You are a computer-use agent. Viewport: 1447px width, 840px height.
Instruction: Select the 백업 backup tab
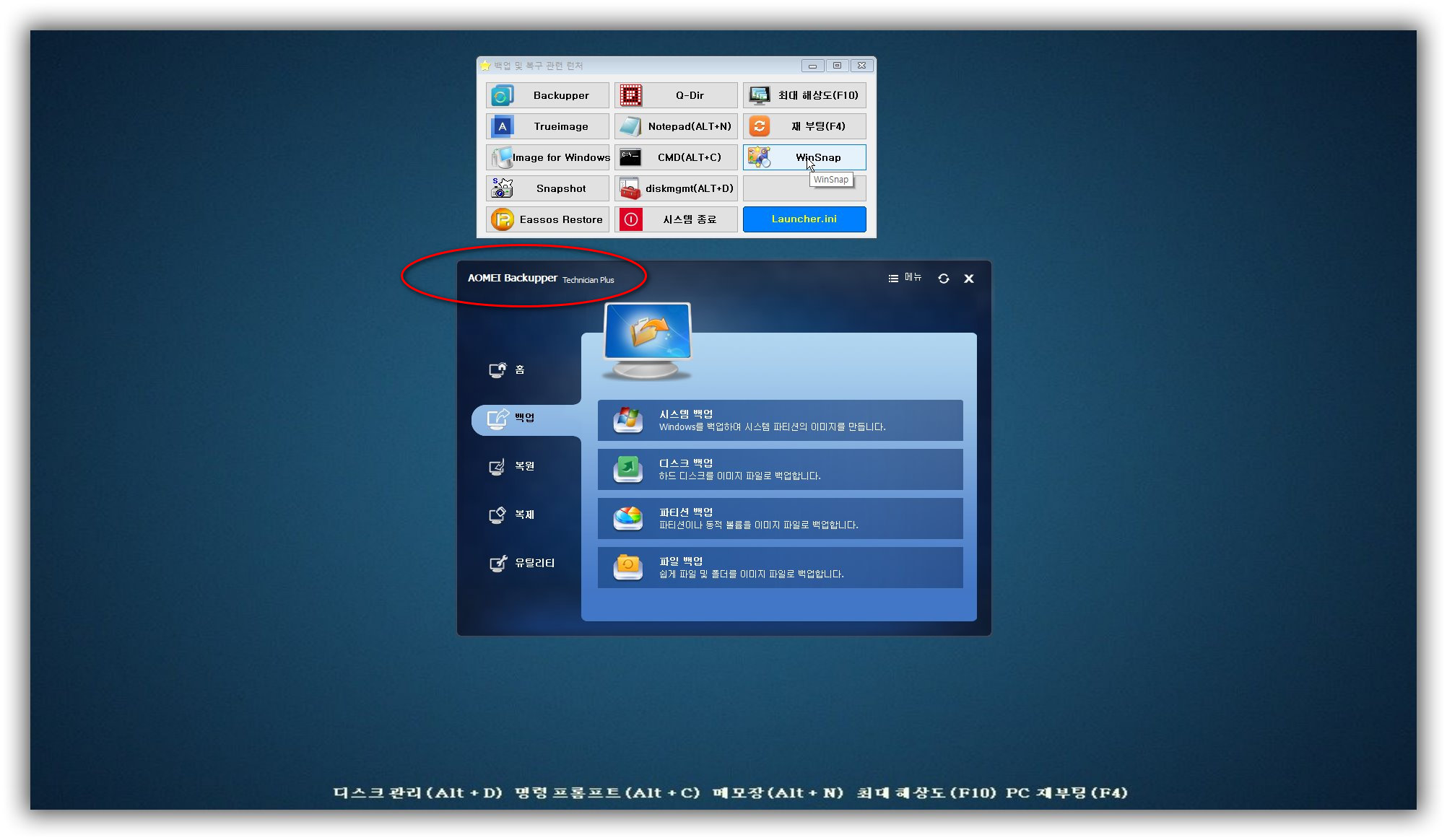coord(526,419)
